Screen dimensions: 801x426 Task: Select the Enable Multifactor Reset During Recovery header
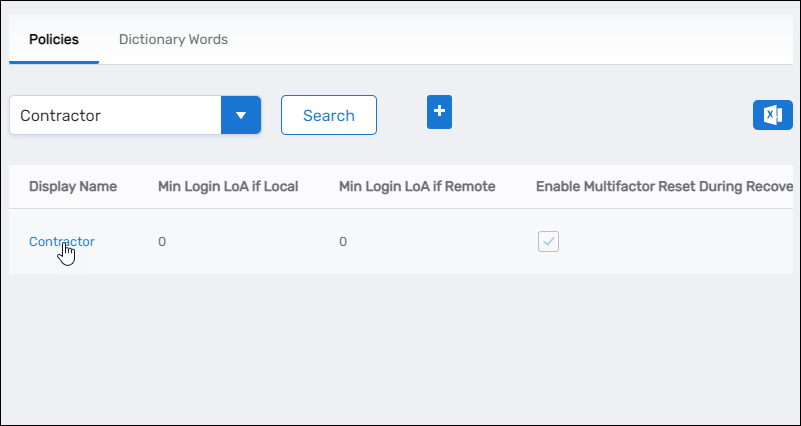coord(664,186)
